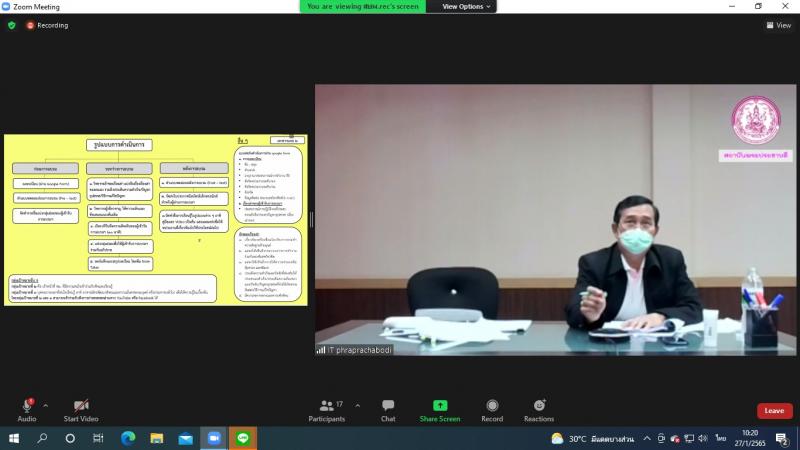Open the Chat panel
The width and height of the screenshot is (800, 450).
tap(388, 411)
